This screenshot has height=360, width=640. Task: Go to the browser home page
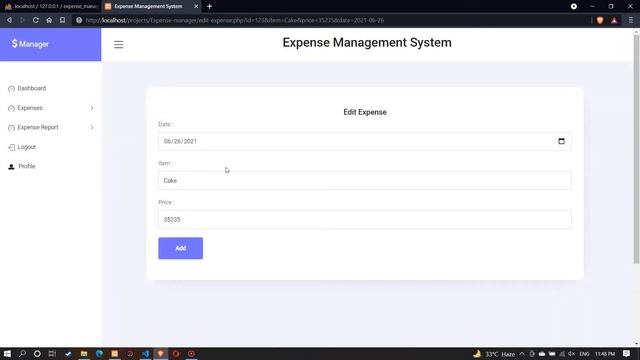tap(49, 20)
